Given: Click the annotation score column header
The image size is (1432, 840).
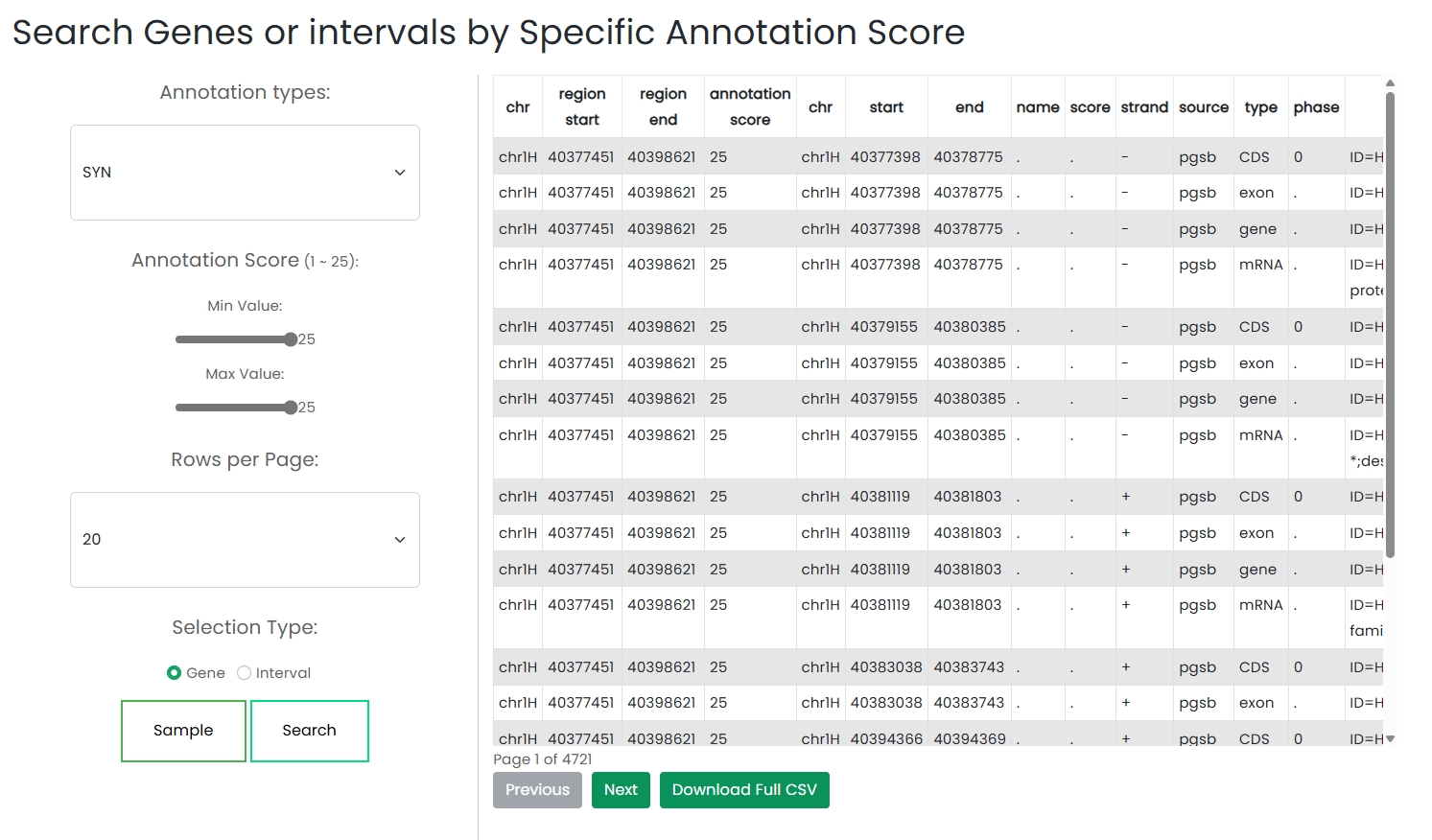Looking at the screenshot, I should coord(750,106).
